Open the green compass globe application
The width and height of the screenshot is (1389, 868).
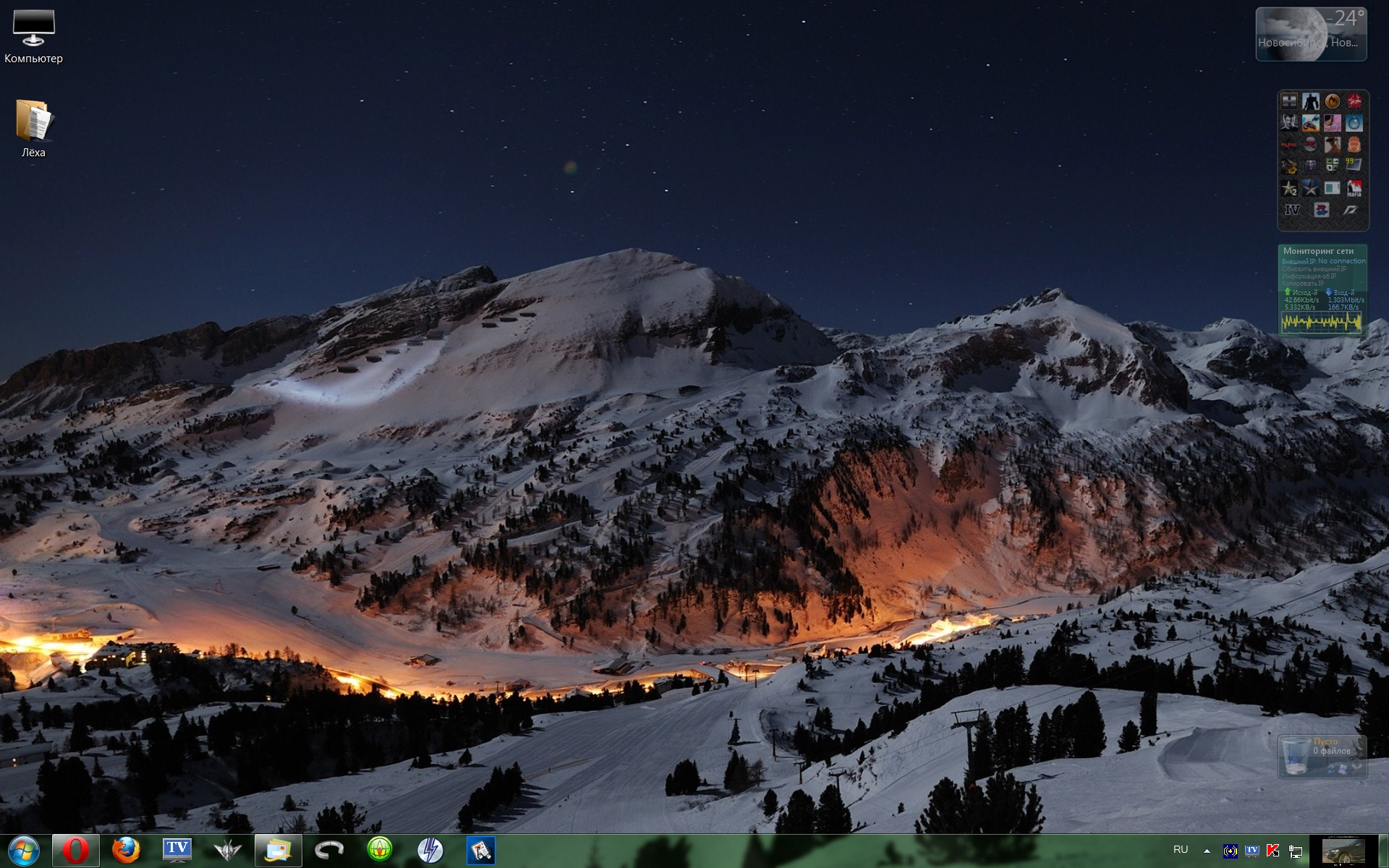pyautogui.click(x=380, y=851)
